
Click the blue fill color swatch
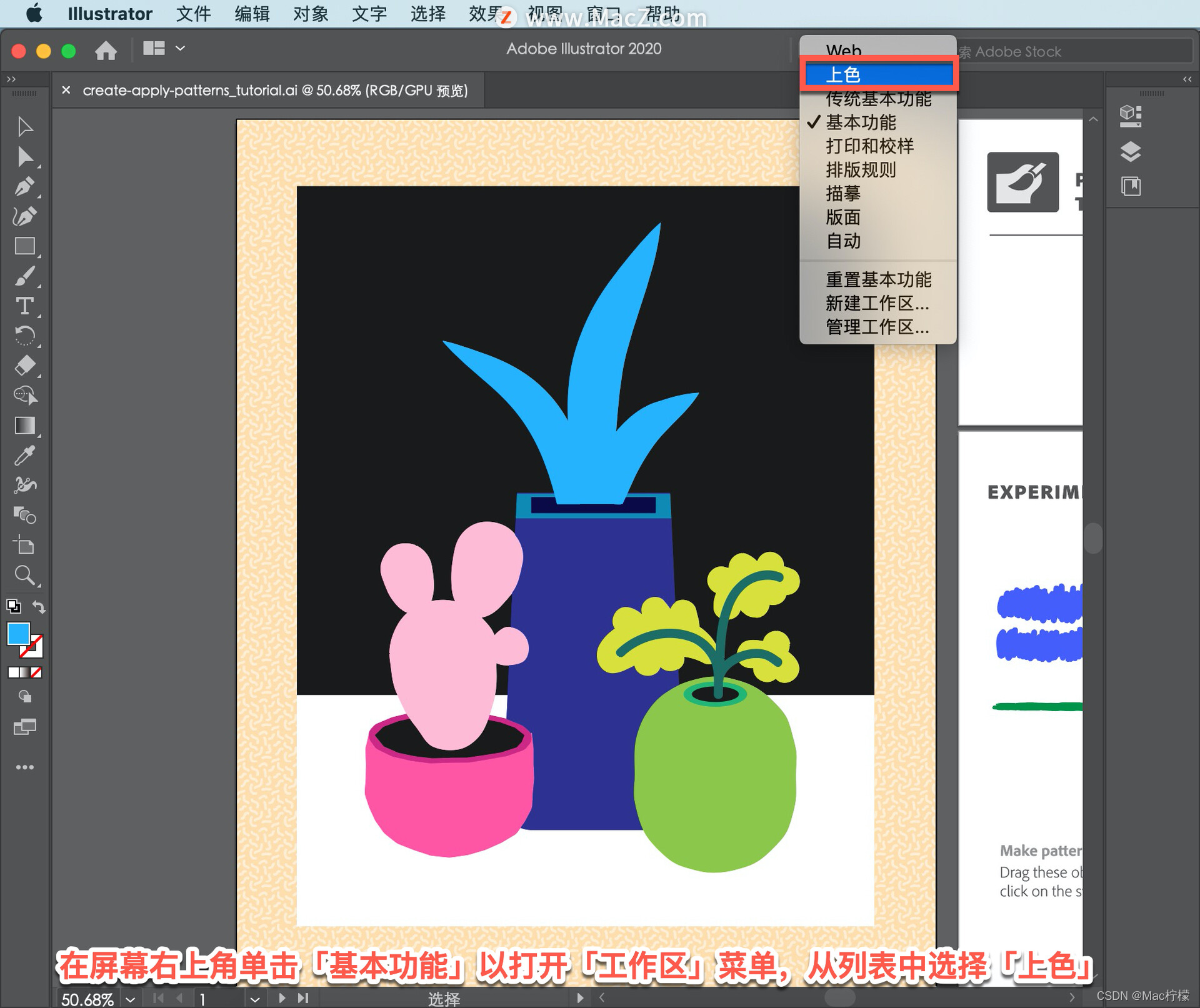click(18, 634)
